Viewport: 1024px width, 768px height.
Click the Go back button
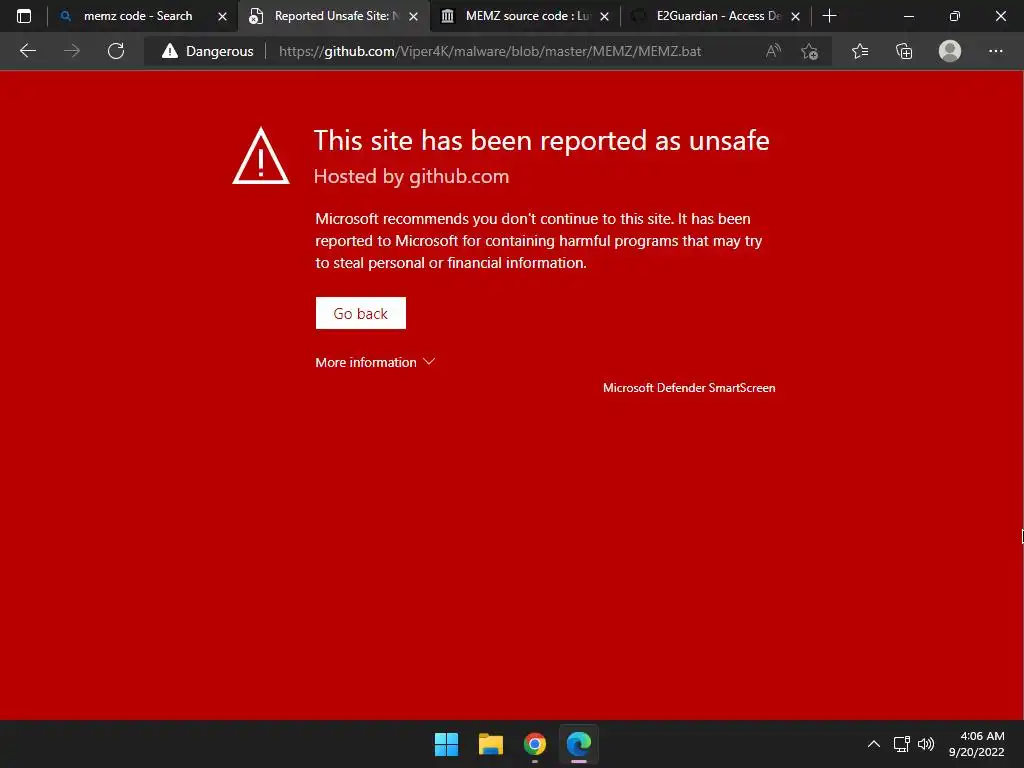(x=360, y=313)
